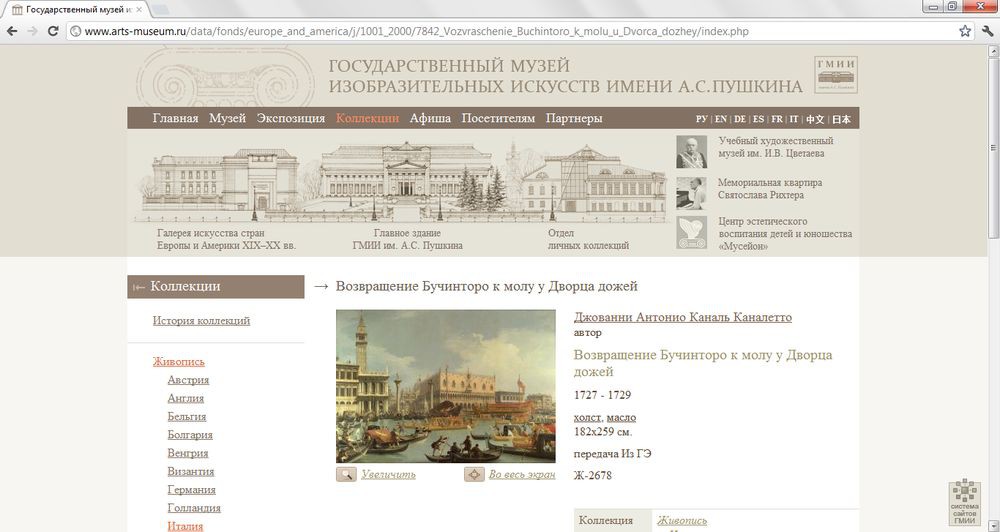Open the Экспозиция menu item
The height and width of the screenshot is (532, 1000).
291,118
